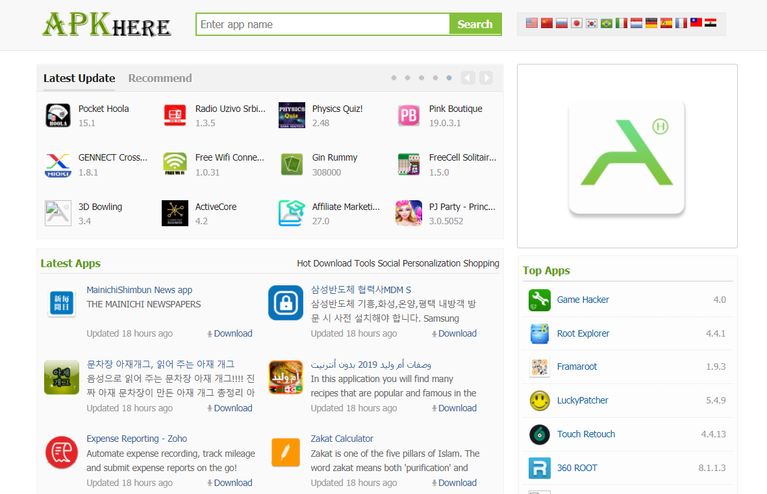Image resolution: width=767 pixels, height=494 pixels.
Task: Open Radio Uzivo Srbi app icon
Action: pos(175,115)
